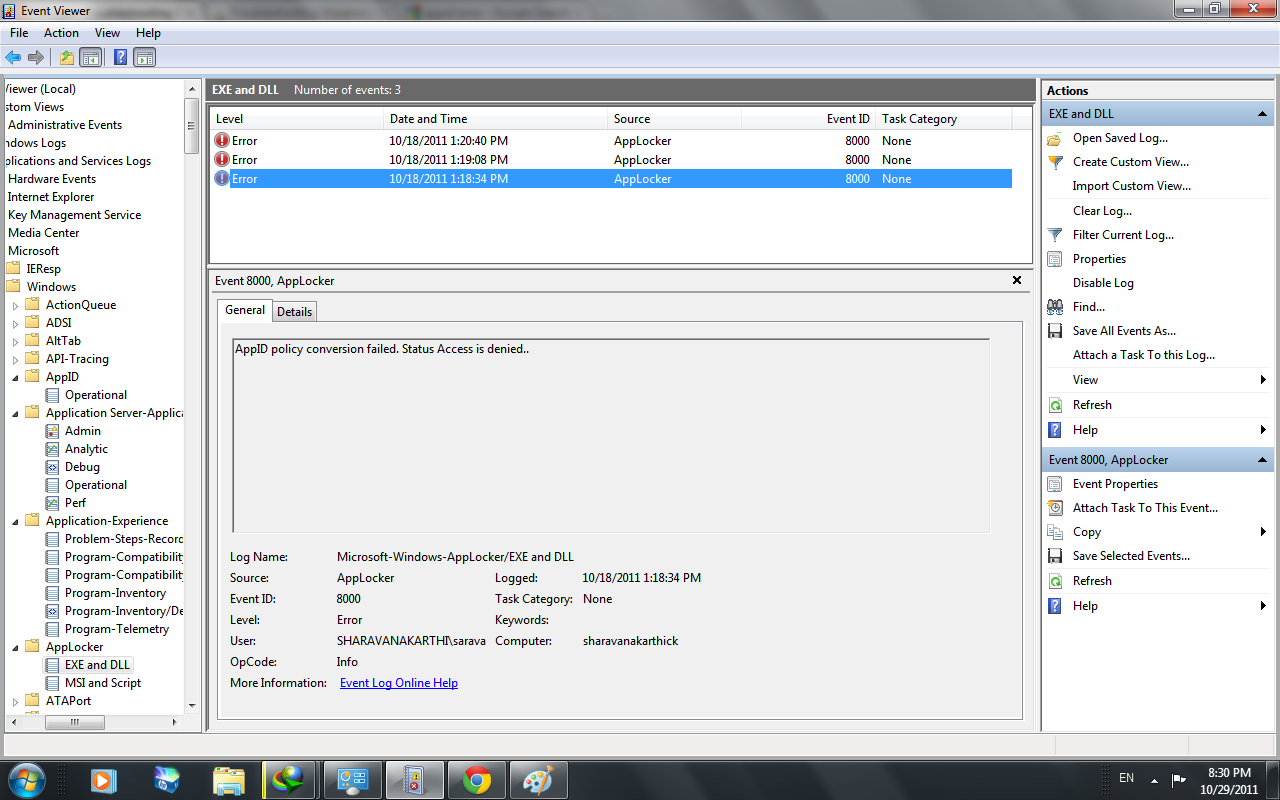Sort events by Date and Time column header
The width and height of the screenshot is (1280, 800).
495,119
